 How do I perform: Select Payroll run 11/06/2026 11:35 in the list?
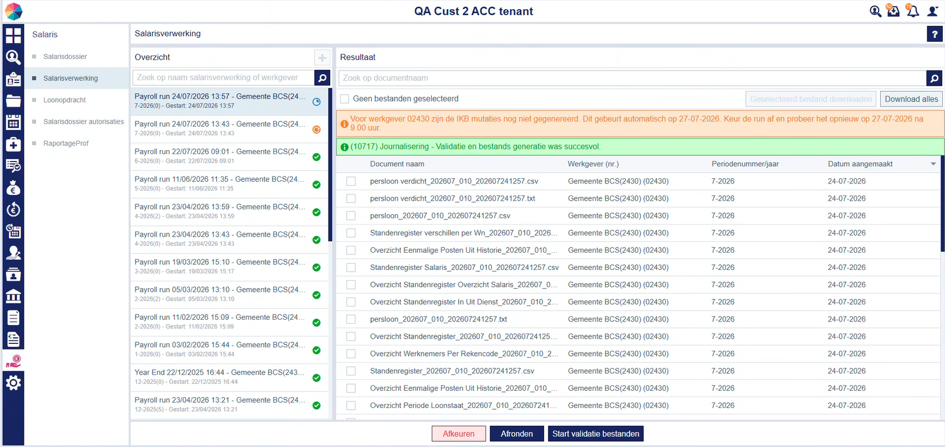pos(229,184)
